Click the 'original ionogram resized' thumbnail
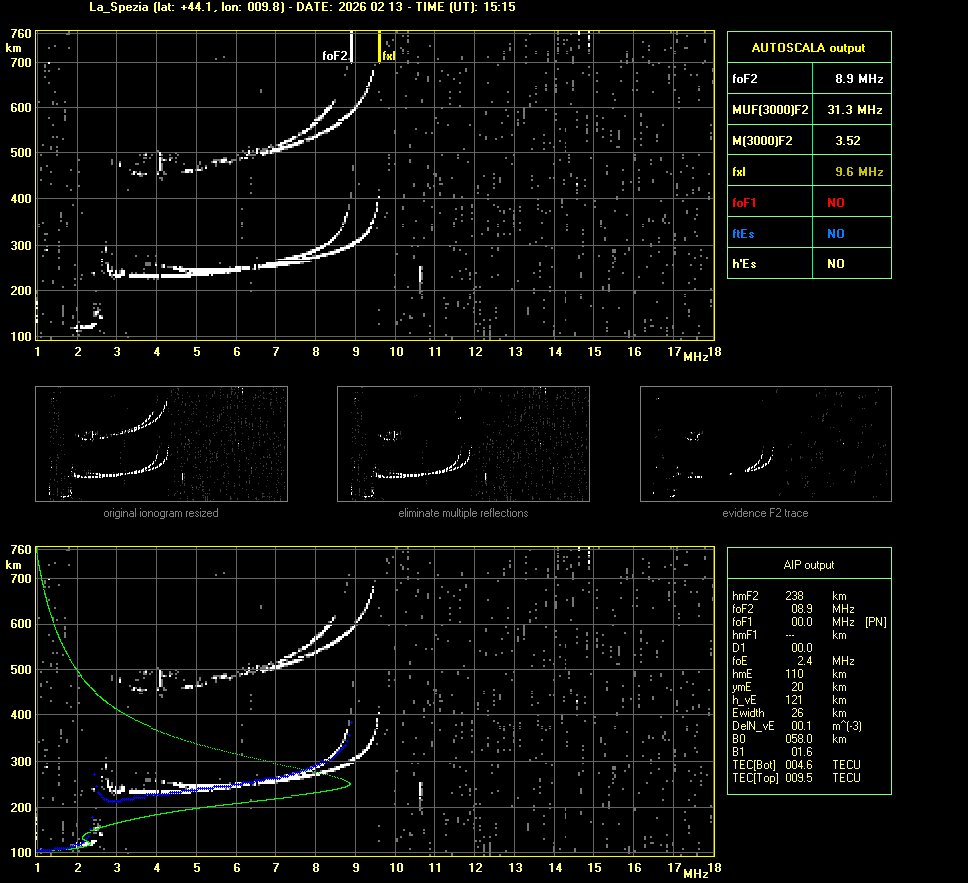The height and width of the screenshot is (883, 968). click(161, 443)
